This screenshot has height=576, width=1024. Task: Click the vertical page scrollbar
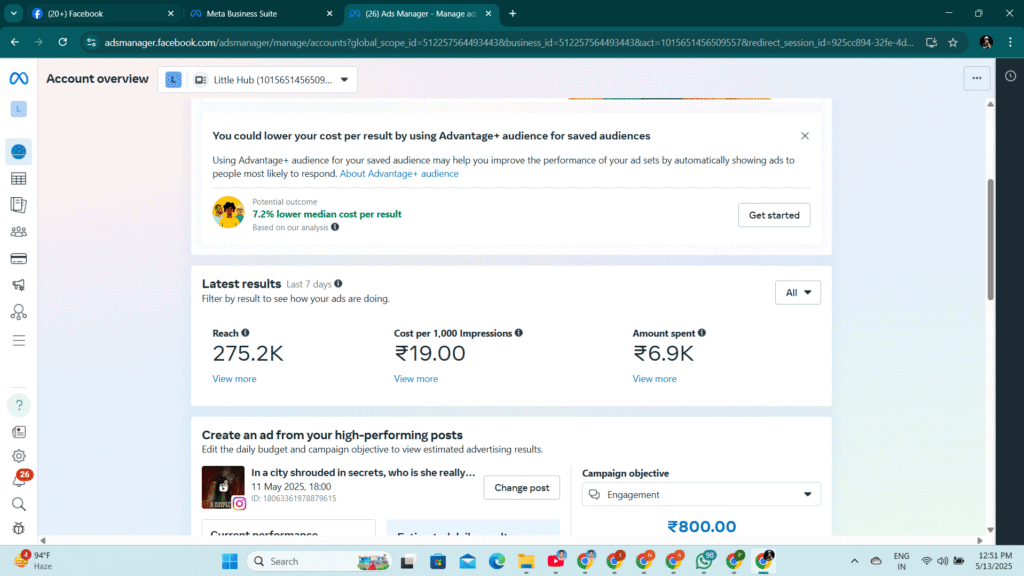pyautogui.click(x=990, y=239)
